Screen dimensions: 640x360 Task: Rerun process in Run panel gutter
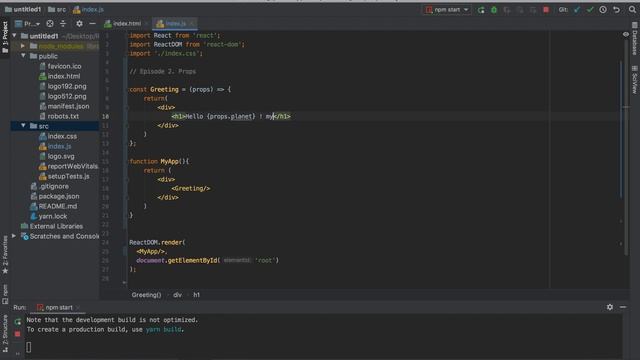point(18,322)
